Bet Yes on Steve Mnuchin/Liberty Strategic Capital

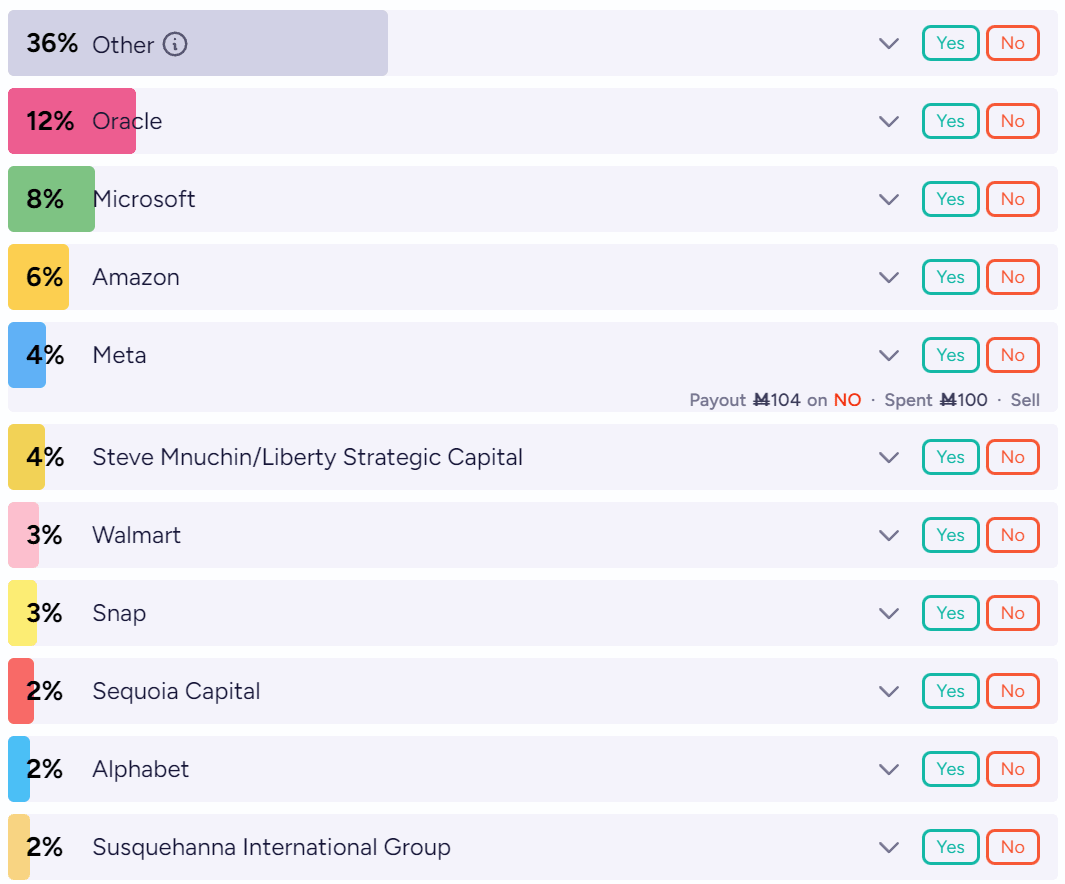point(950,458)
